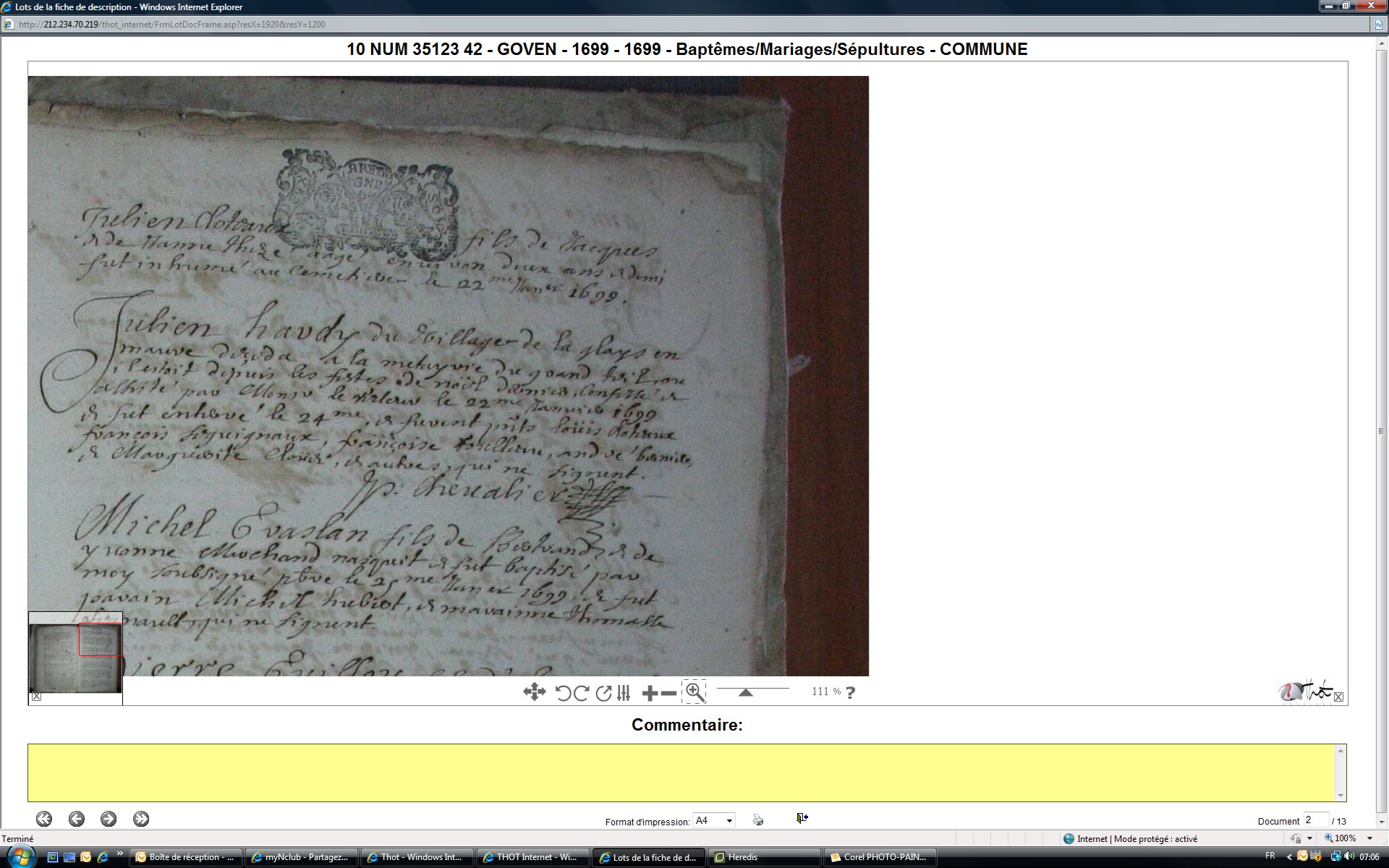Zoom out using the minus icon
This screenshot has width=1389, height=868.
669,693
